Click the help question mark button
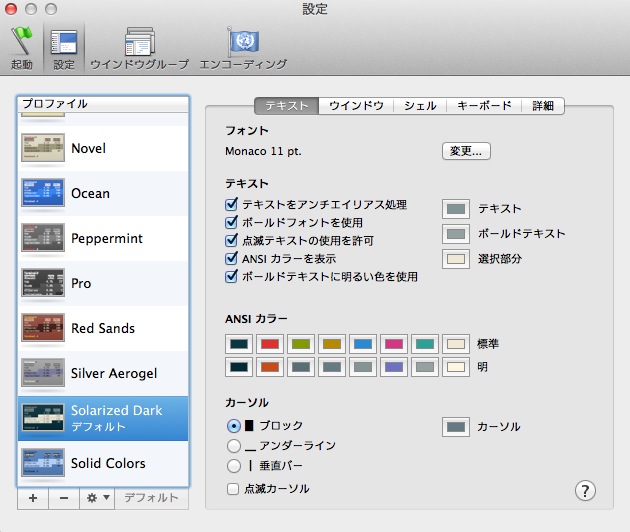The height and width of the screenshot is (532, 630). (586, 490)
